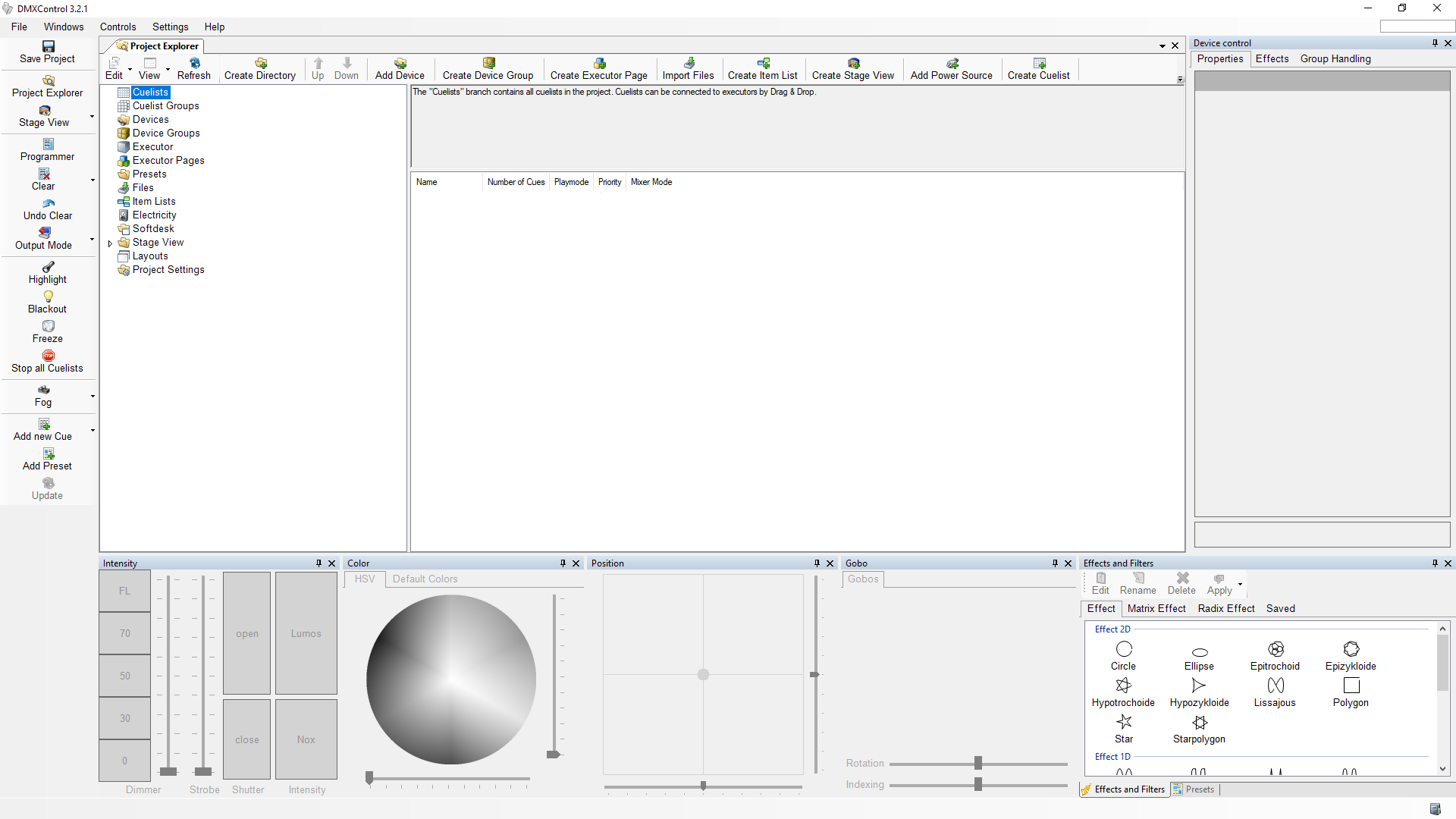Toggle the Freeze button

tap(48, 326)
